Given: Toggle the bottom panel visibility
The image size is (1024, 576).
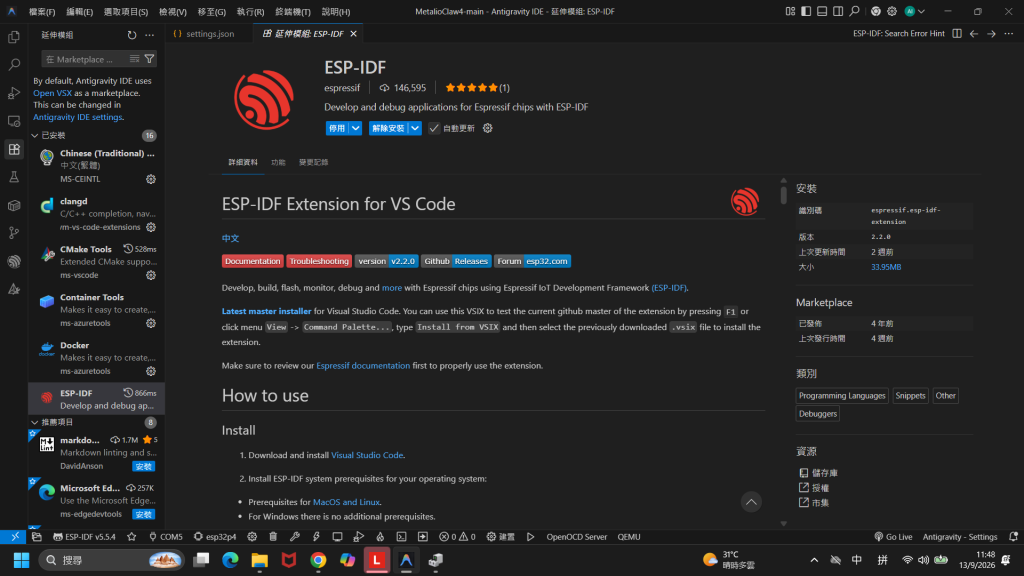Looking at the screenshot, I should (822, 11).
